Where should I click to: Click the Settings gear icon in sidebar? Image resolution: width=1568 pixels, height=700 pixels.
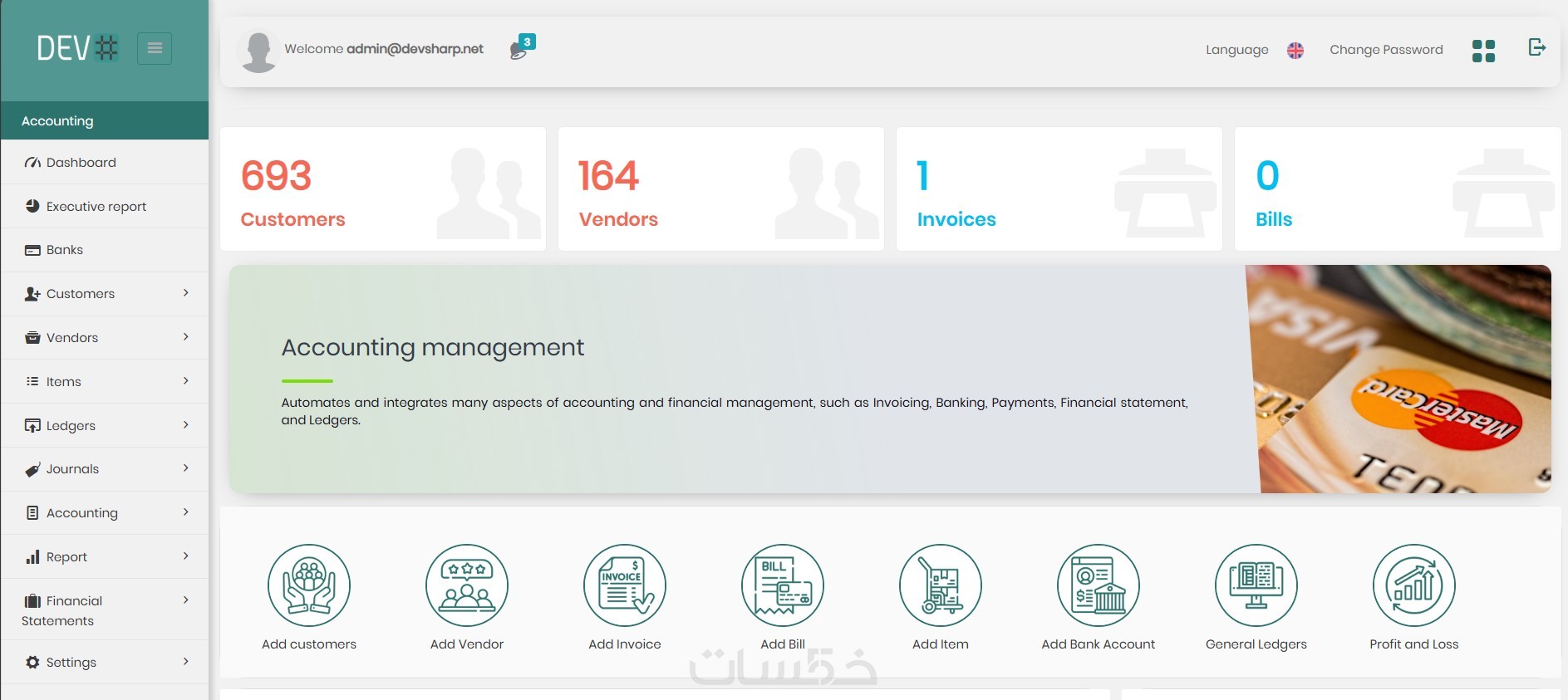(x=32, y=663)
